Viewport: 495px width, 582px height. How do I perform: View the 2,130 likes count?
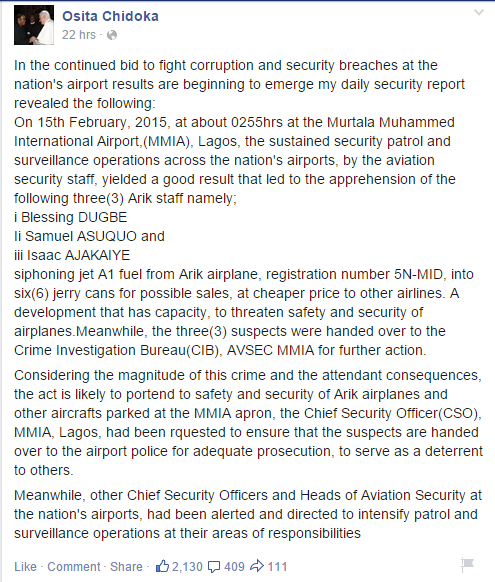tap(187, 566)
